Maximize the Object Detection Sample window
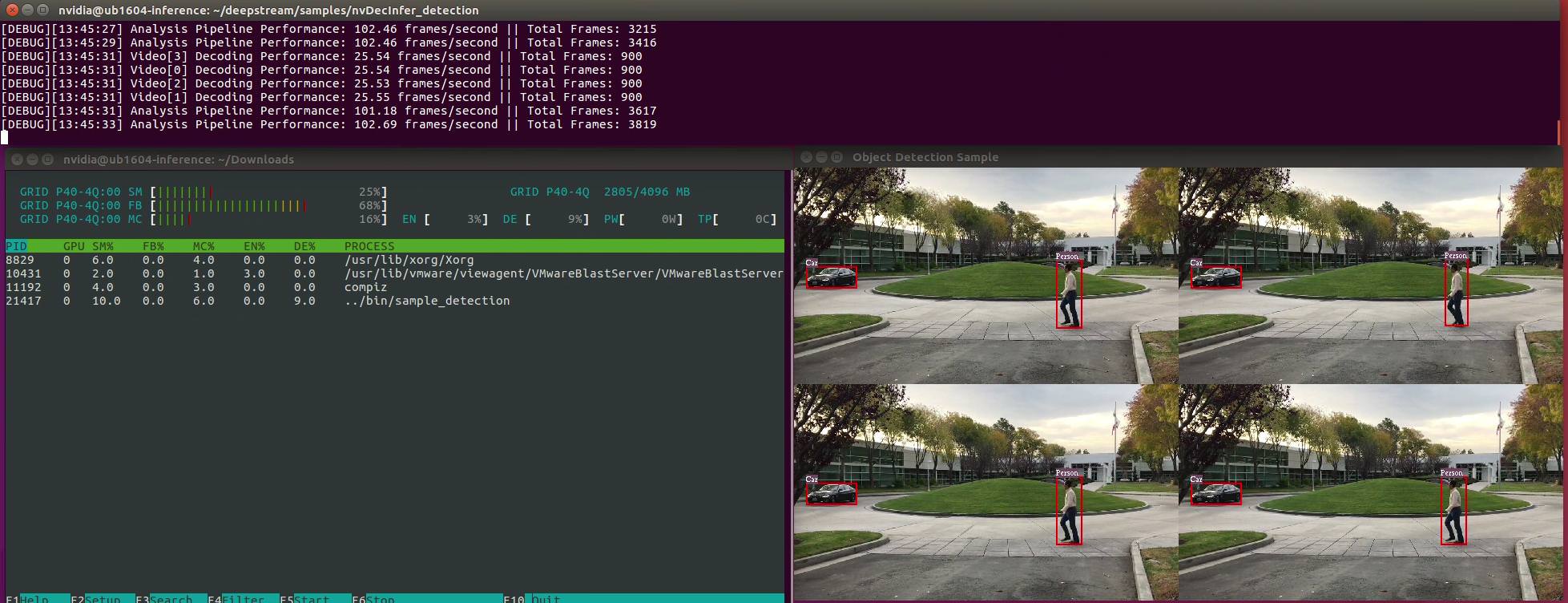Viewport: 1568px width, 603px height. [836, 157]
